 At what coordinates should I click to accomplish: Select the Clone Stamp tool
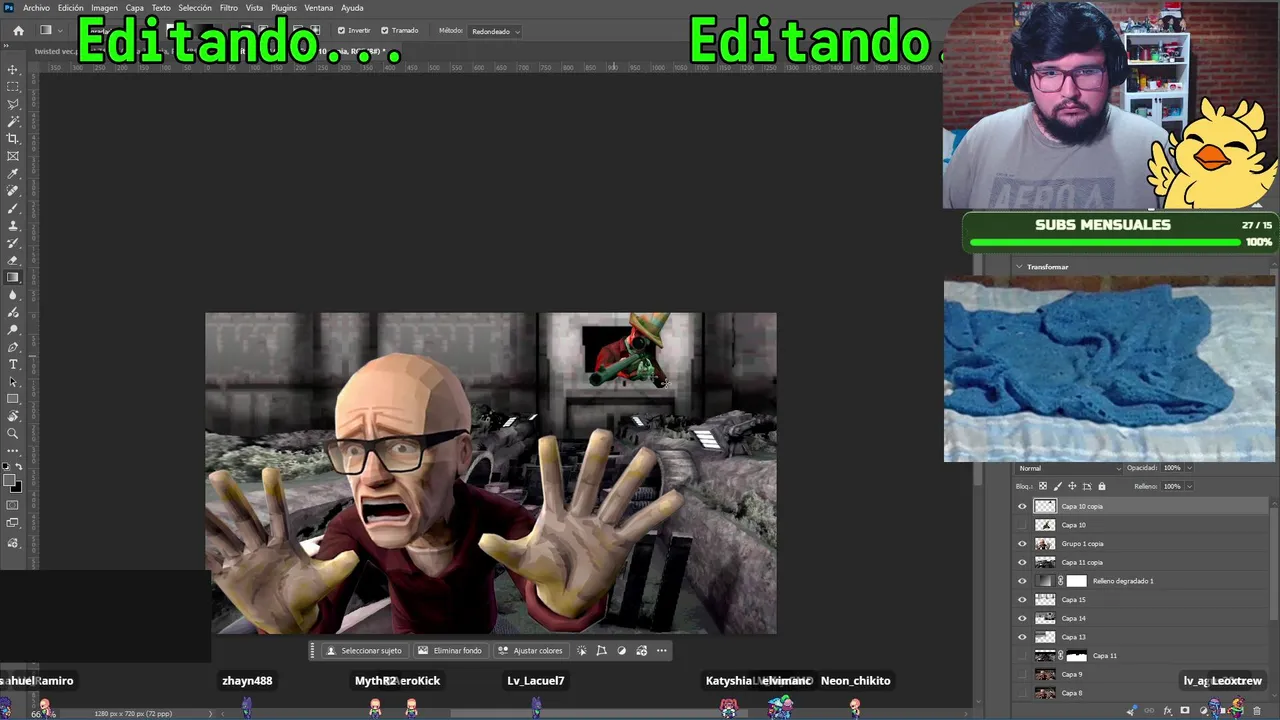click(x=13, y=226)
